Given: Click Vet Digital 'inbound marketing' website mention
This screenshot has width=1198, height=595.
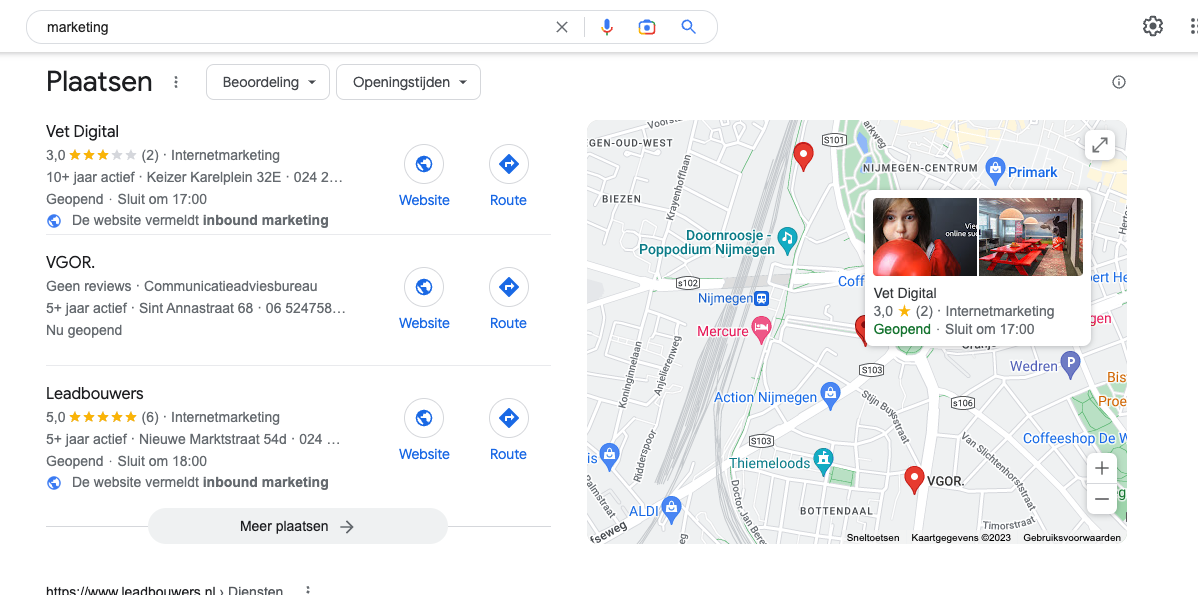Looking at the screenshot, I should [x=200, y=221].
